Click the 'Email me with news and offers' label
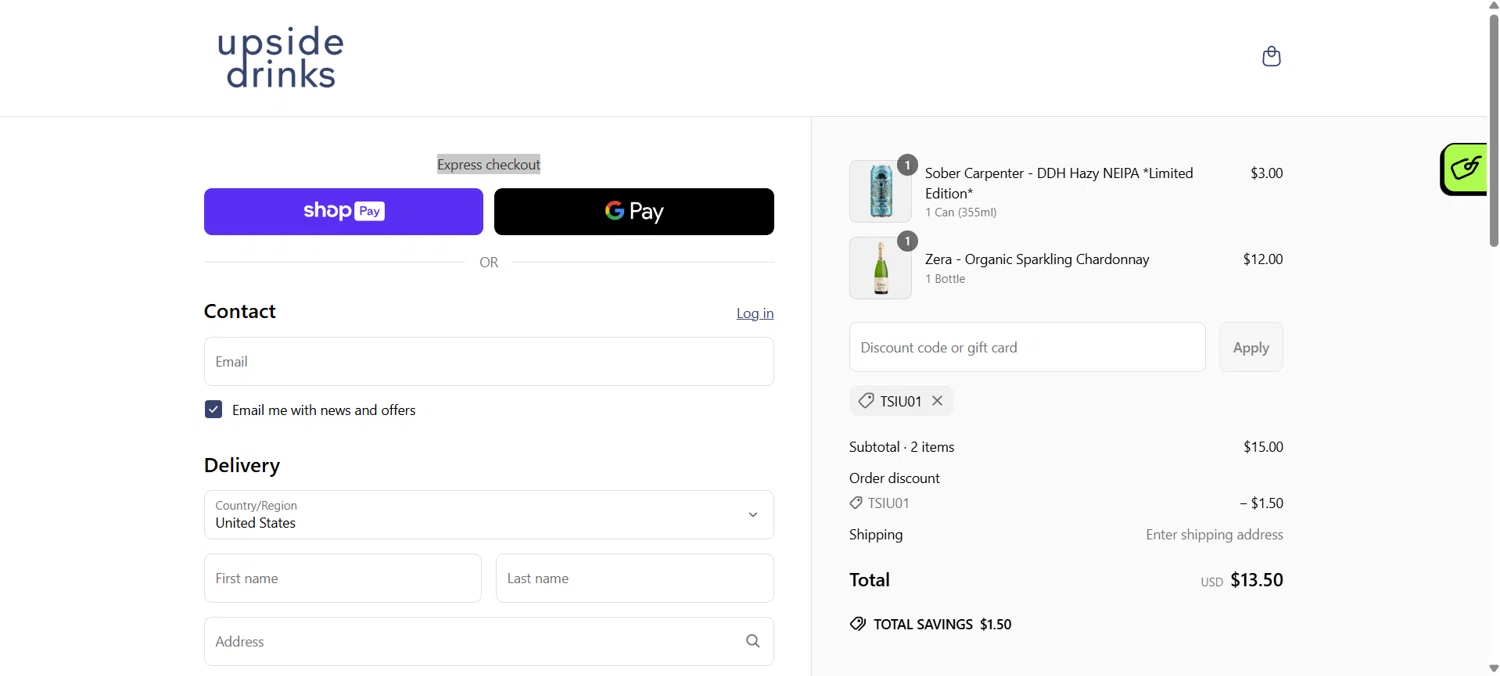This screenshot has height=676, width=1500. point(324,410)
